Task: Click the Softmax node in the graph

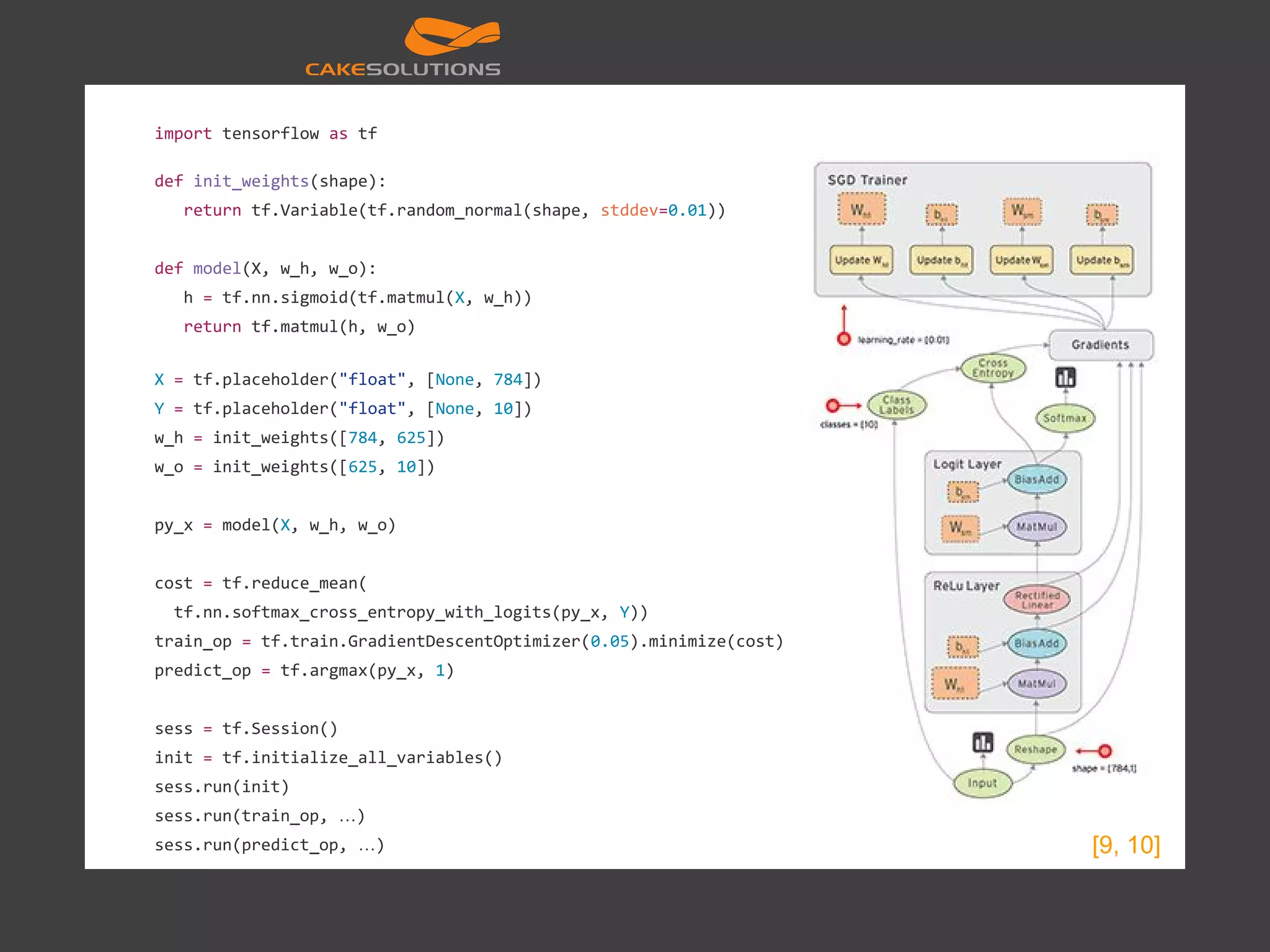Action: 1065,418
